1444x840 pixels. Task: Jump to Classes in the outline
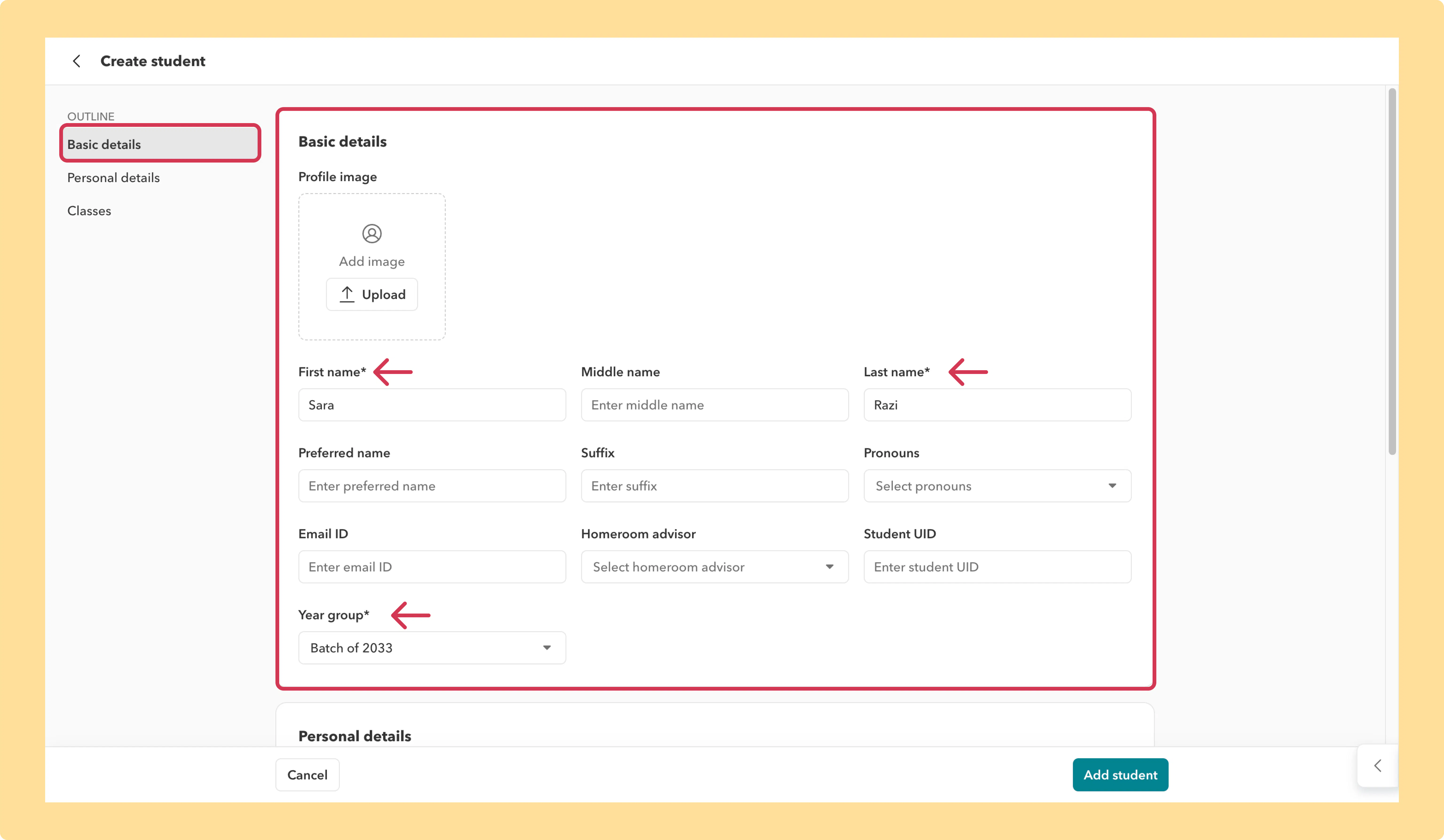89,211
